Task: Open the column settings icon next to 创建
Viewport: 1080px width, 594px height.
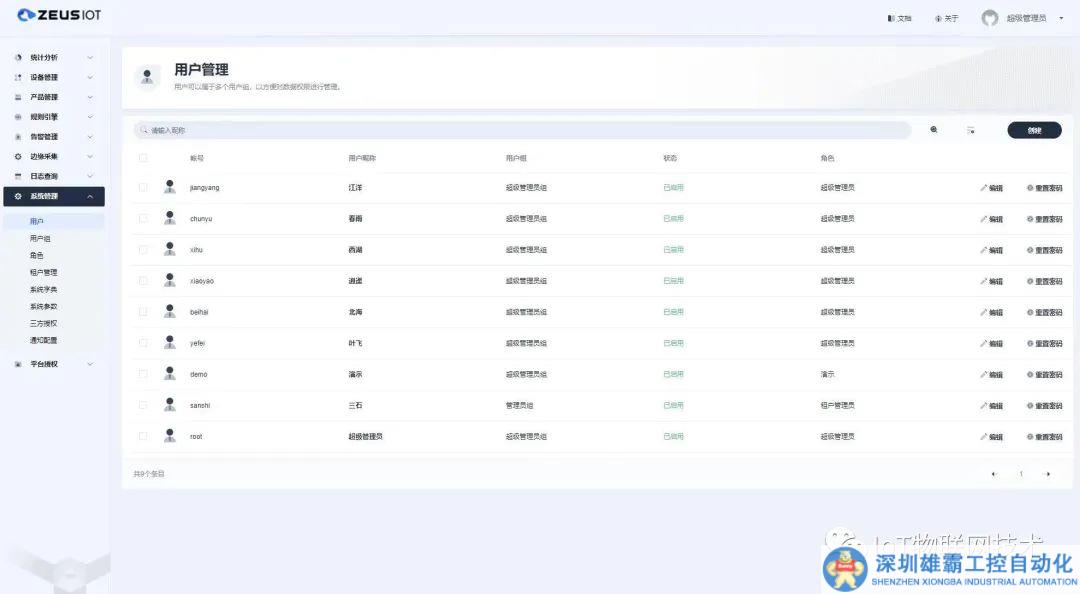Action: pos(970,130)
